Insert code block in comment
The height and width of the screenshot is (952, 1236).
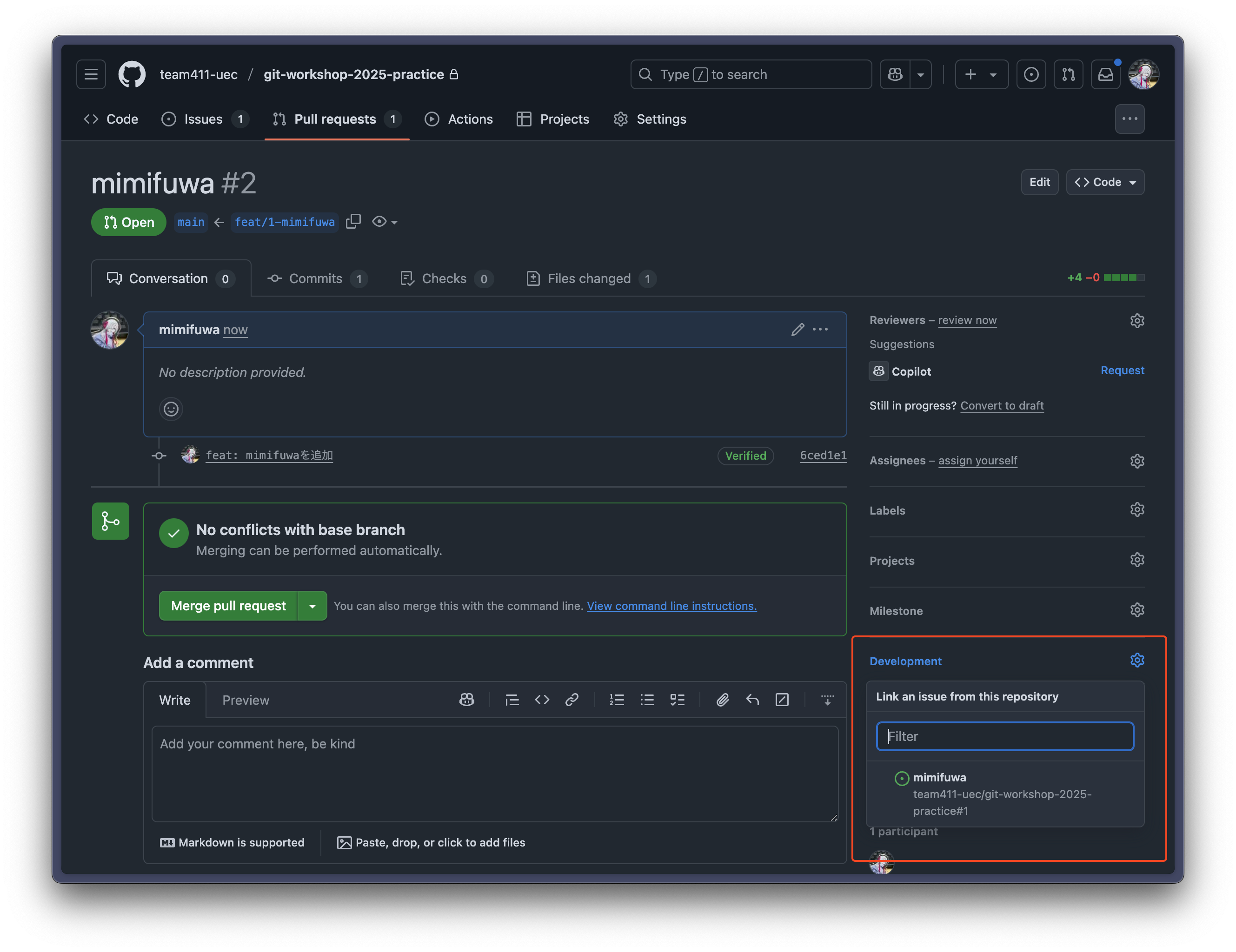click(x=542, y=700)
